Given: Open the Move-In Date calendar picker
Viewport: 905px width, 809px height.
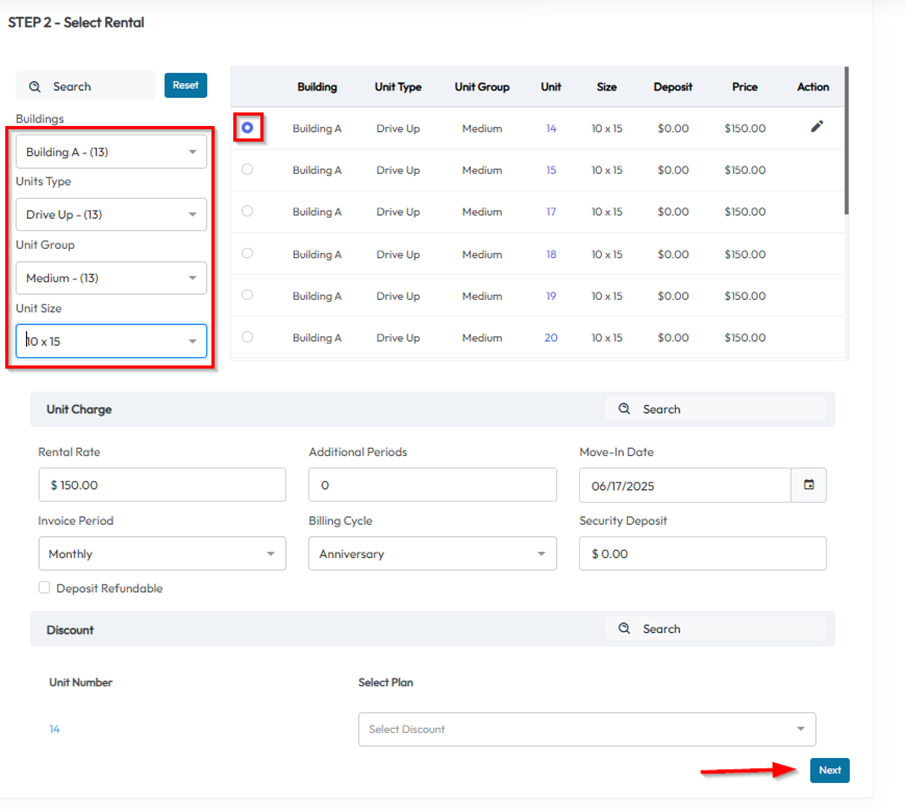Looking at the screenshot, I should coord(808,485).
